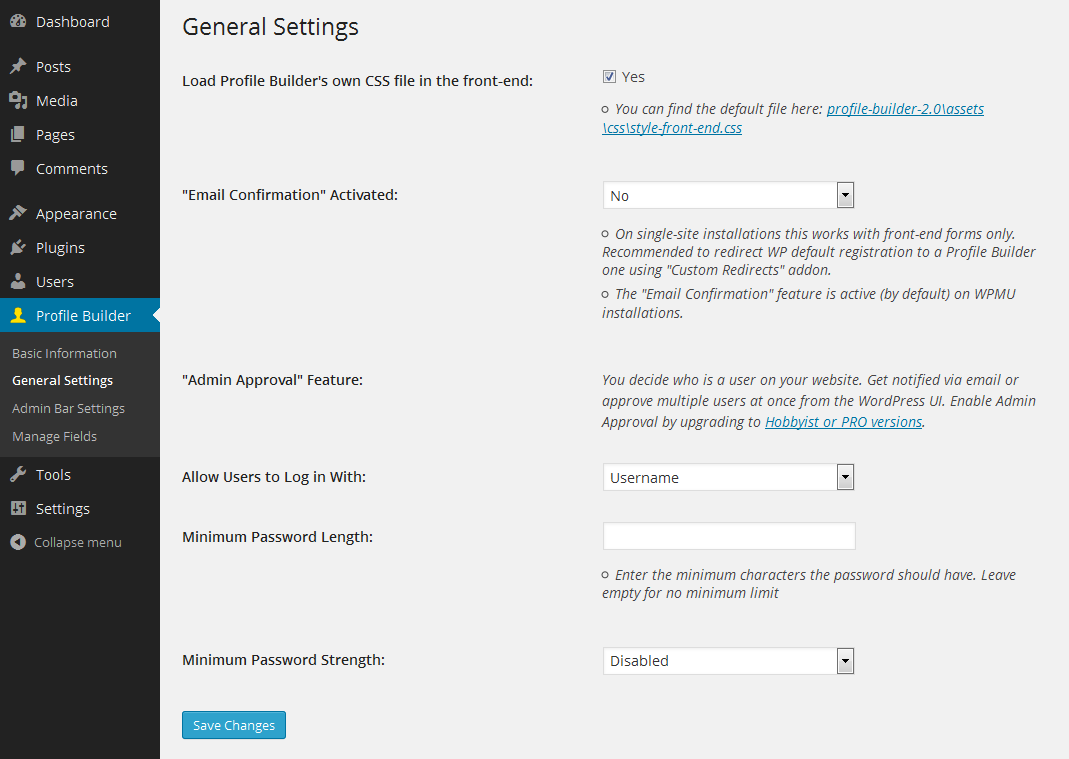This screenshot has height=759, width=1069.
Task: Click the Appearance paintbrush icon
Action: [x=18, y=213]
